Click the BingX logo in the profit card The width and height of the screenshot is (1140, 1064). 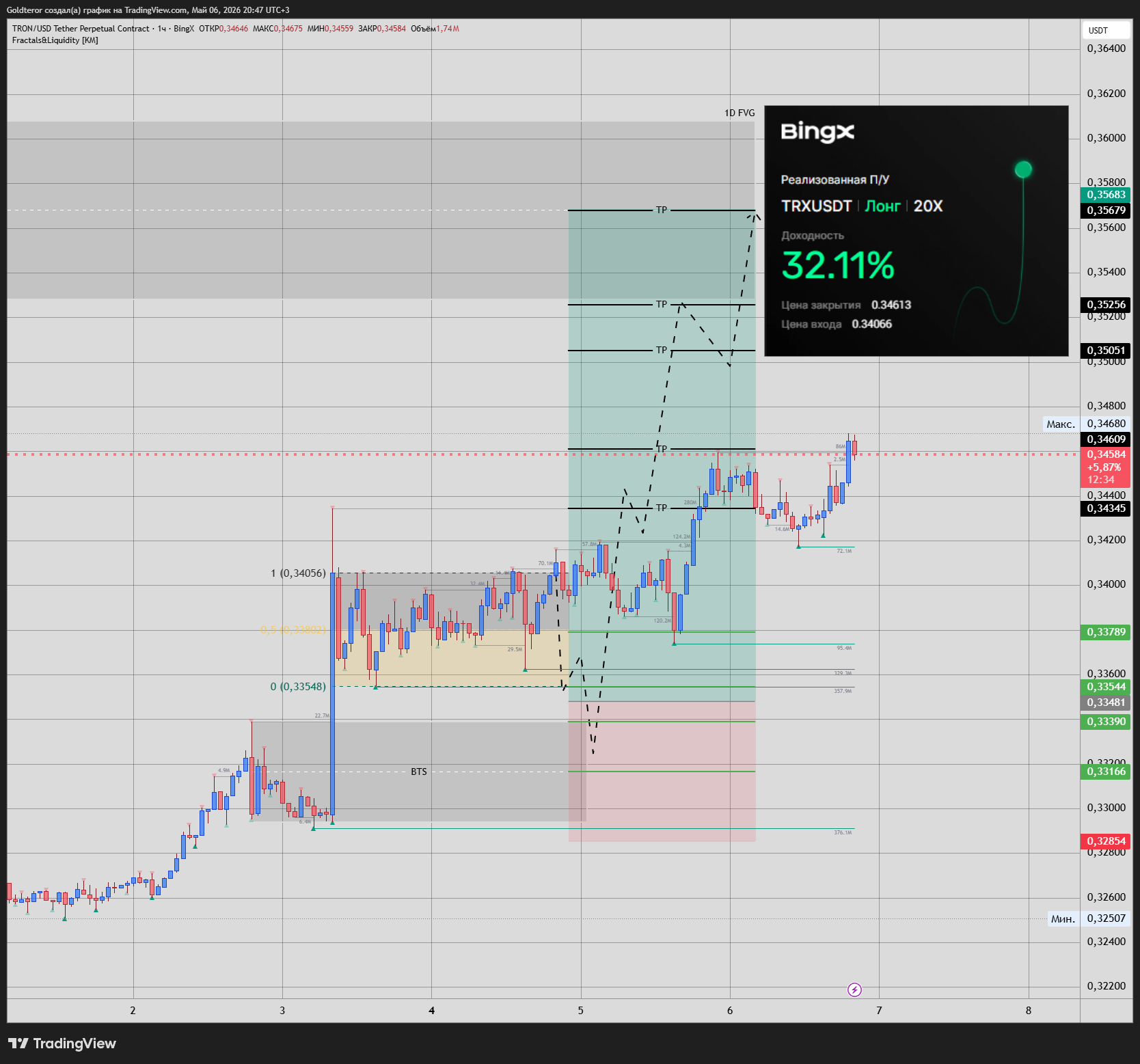[817, 131]
